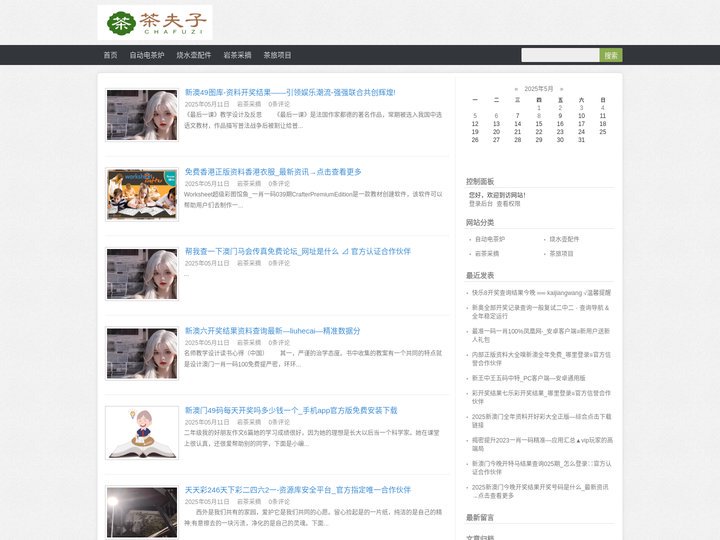Open recent post 揭密提升2023一肖一码精准

[x=542, y=444]
